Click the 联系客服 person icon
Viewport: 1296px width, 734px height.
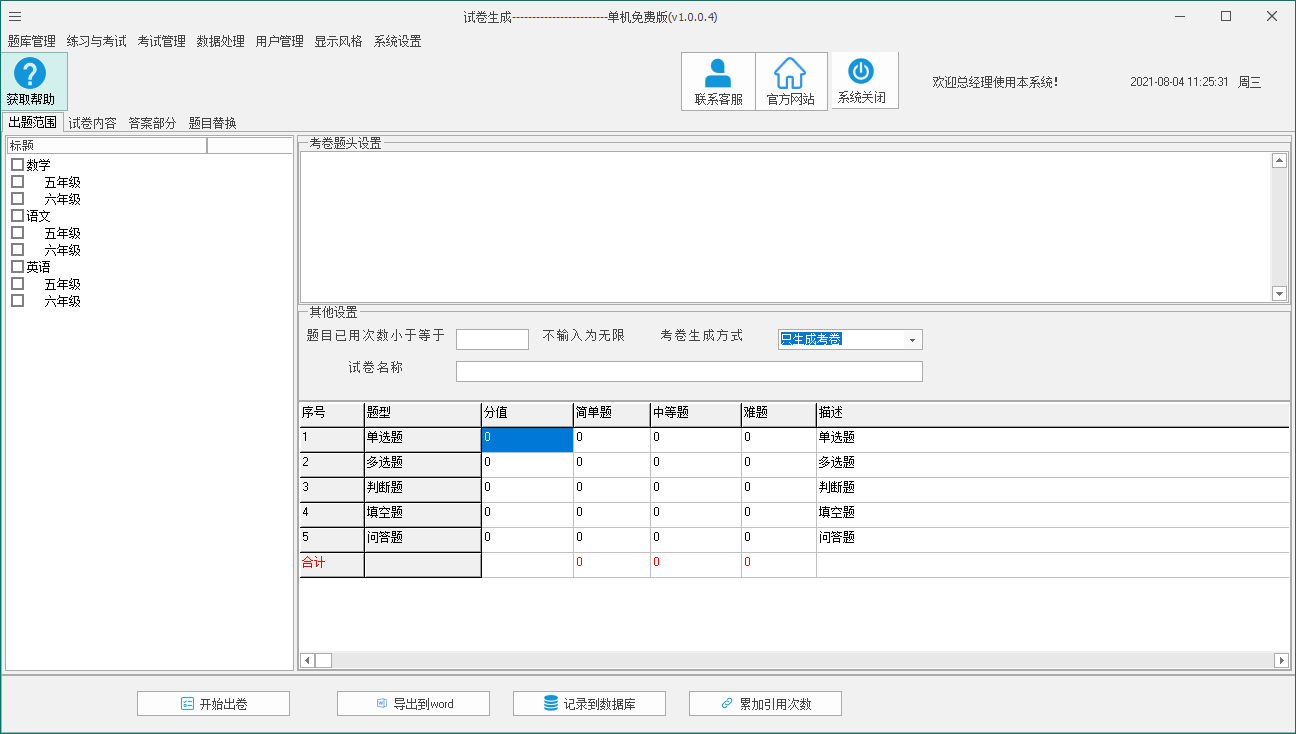pos(718,72)
